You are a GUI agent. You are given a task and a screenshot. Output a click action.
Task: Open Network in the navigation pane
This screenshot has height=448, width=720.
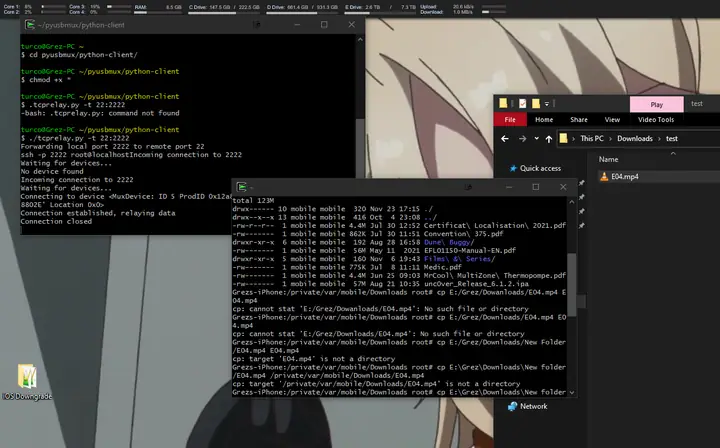pyautogui.click(x=533, y=406)
